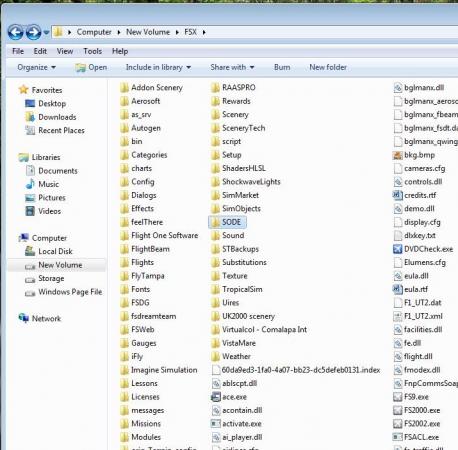Viewport: 458px width, 450px height.
Task: Select the Videos library icon
Action: (30, 211)
